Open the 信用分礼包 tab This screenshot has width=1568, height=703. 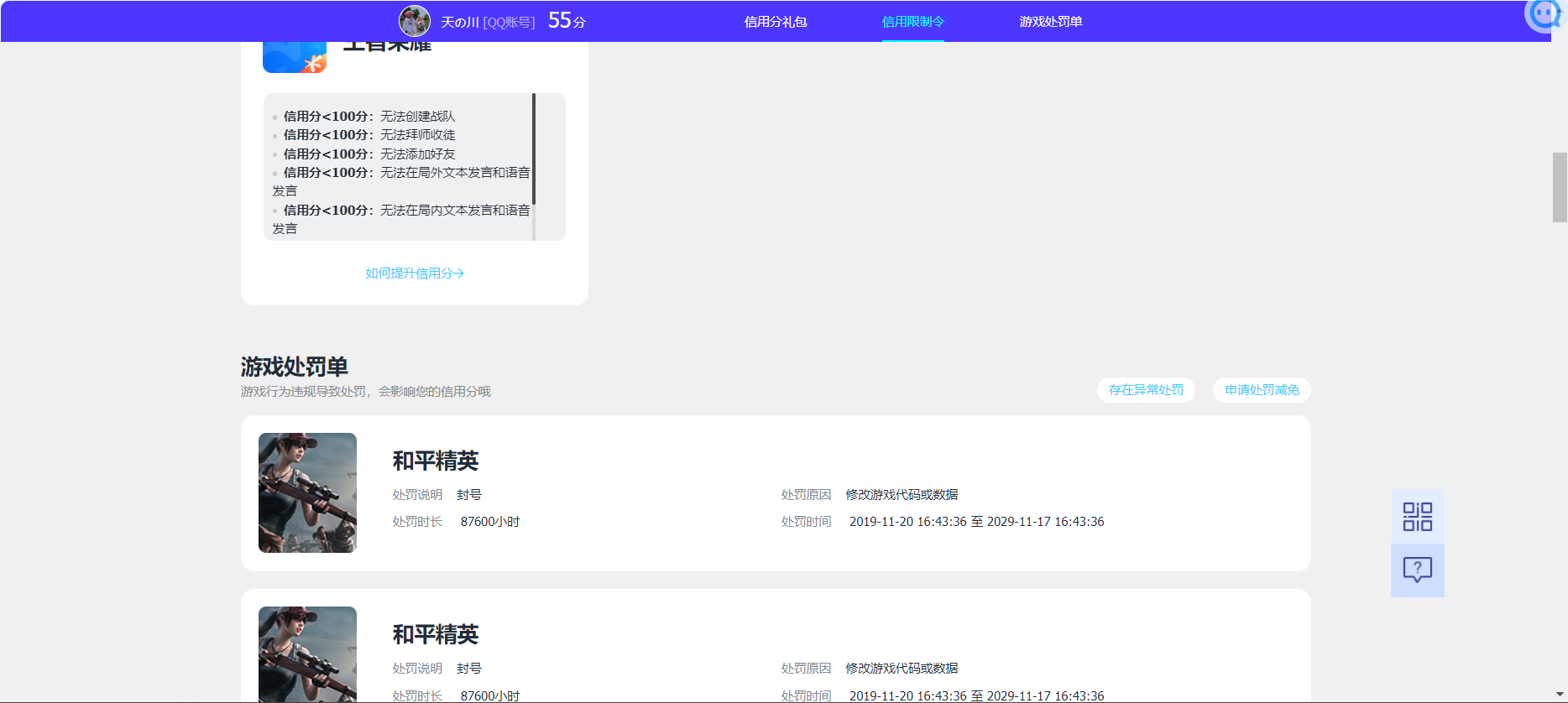(776, 22)
